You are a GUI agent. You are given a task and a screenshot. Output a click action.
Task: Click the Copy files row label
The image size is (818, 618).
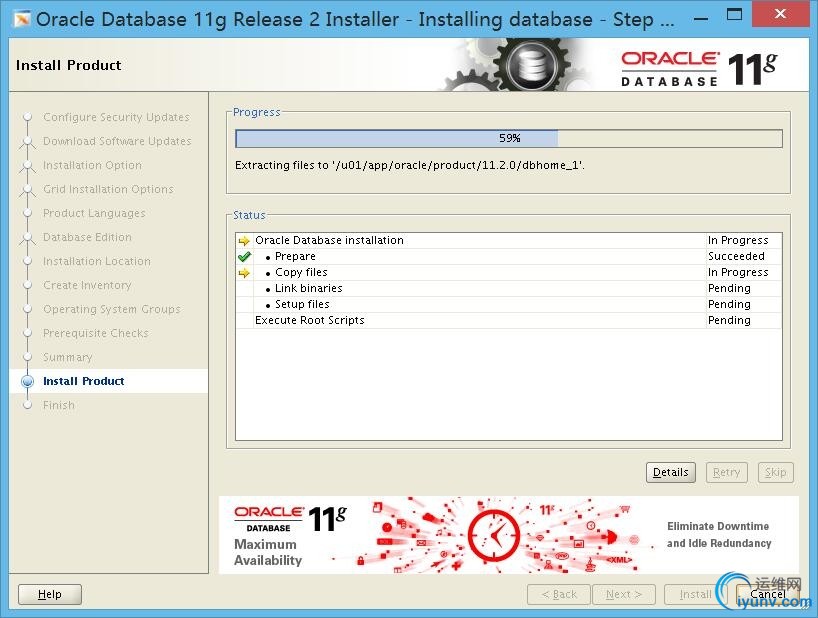click(301, 272)
